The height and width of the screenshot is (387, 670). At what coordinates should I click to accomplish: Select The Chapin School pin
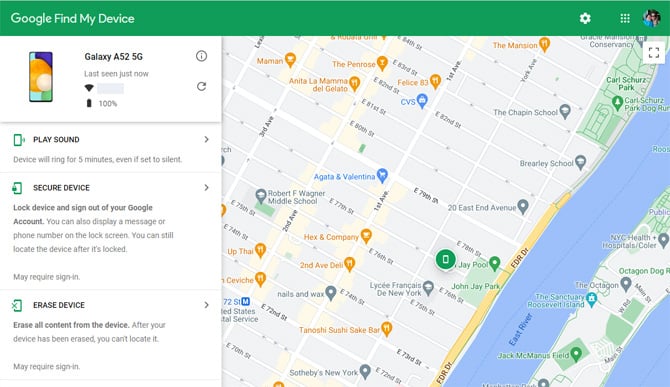[565, 111]
